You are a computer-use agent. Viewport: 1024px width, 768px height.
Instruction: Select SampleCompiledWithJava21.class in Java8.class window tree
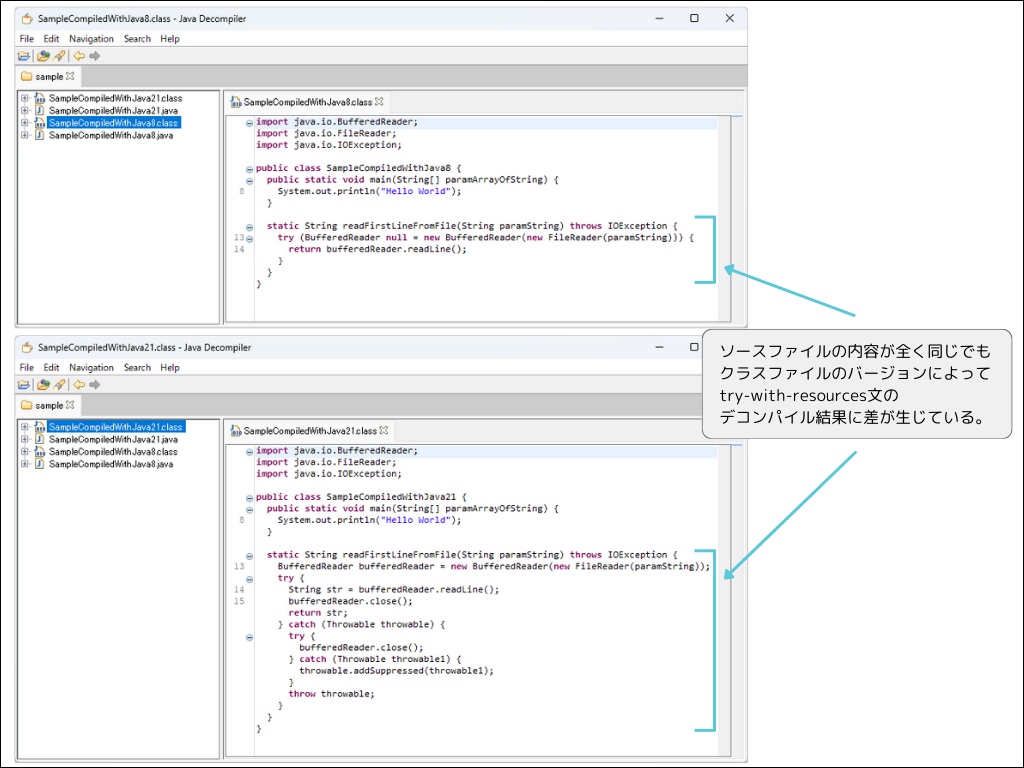tap(115, 98)
